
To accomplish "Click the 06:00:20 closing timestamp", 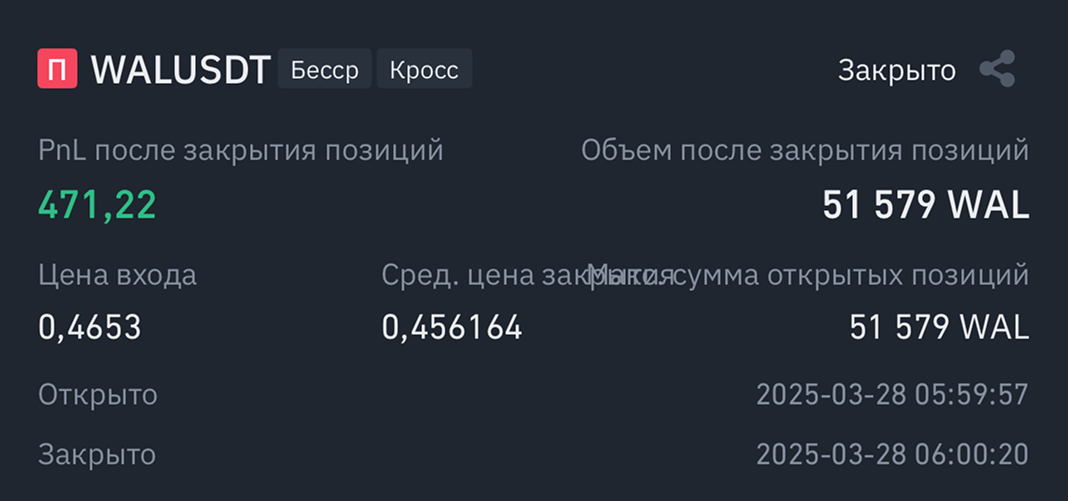I will click(x=892, y=455).
